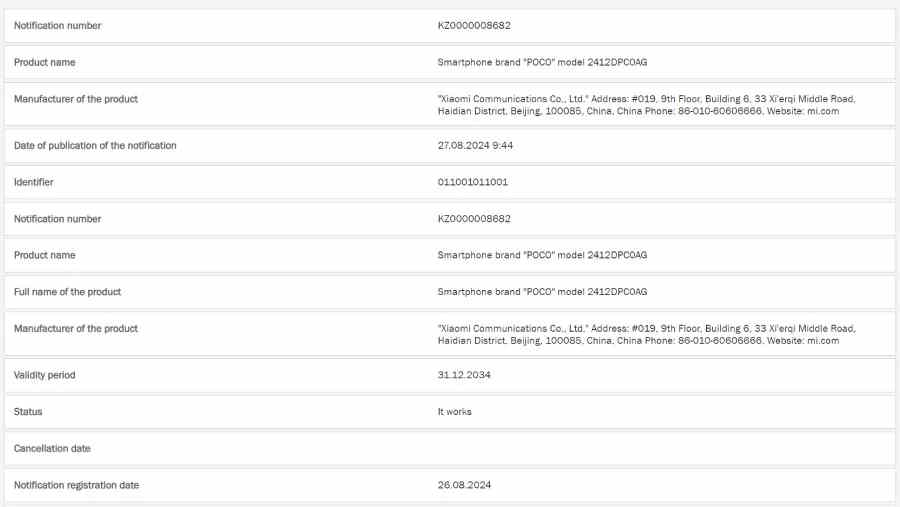Click Notification registration date label
Image resolution: width=900 pixels, height=507 pixels.
tap(76, 485)
